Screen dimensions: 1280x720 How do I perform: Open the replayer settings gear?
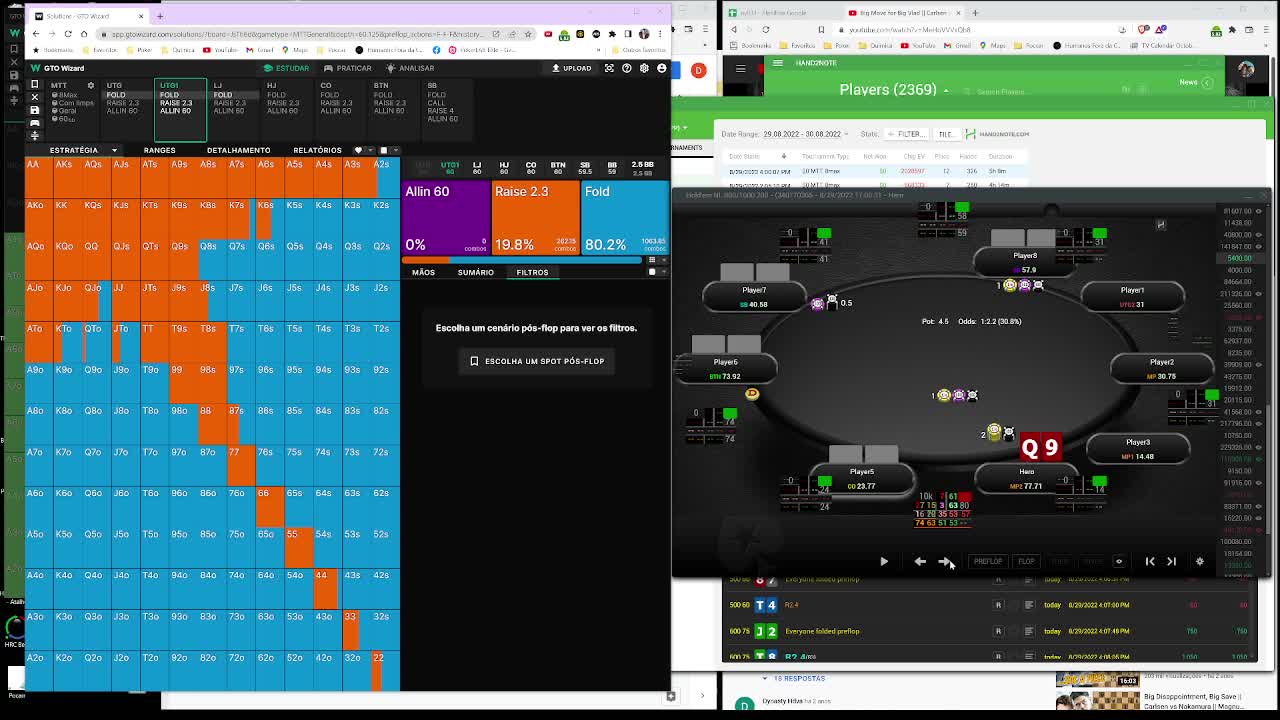tap(1200, 562)
